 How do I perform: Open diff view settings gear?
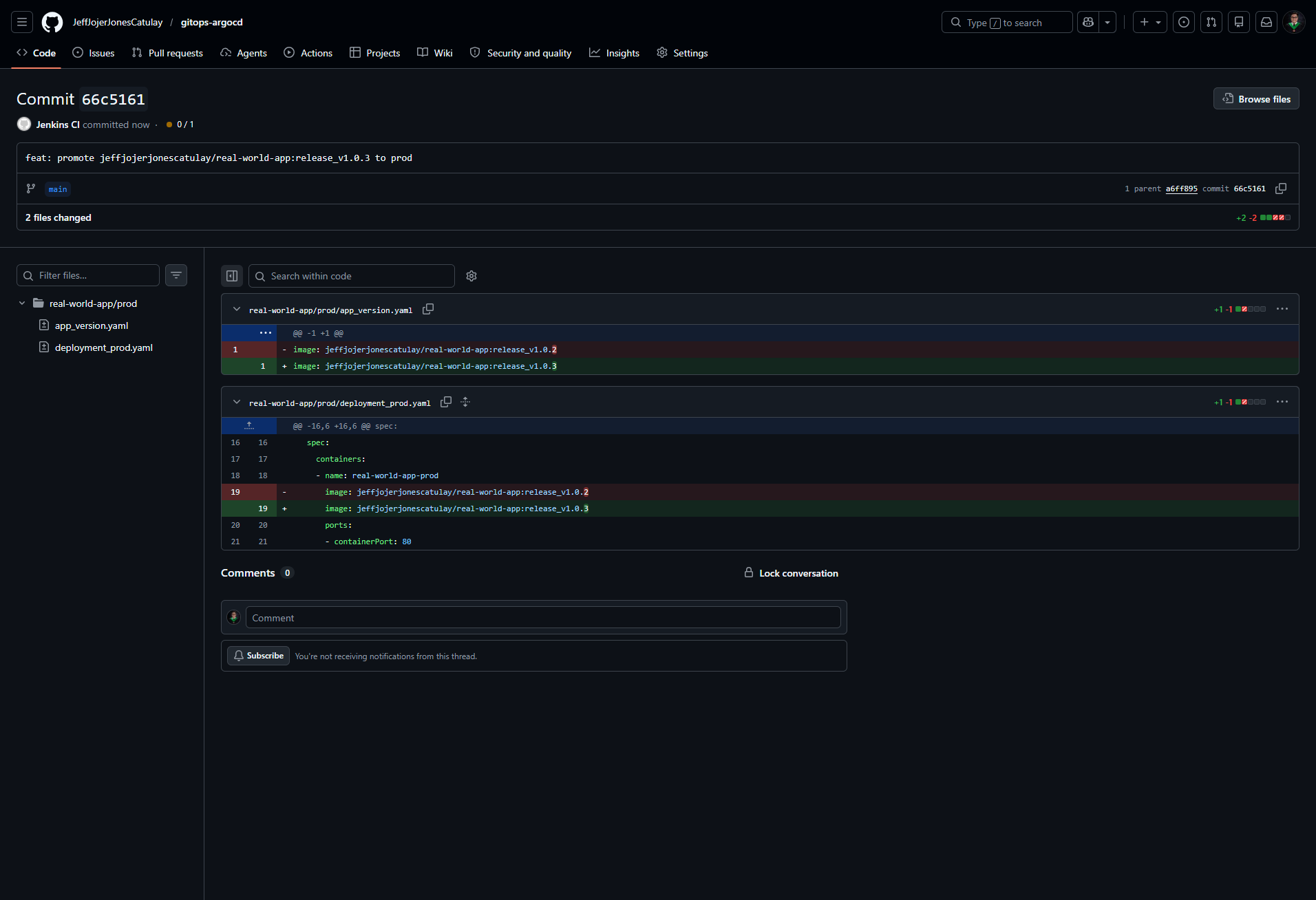pos(471,276)
